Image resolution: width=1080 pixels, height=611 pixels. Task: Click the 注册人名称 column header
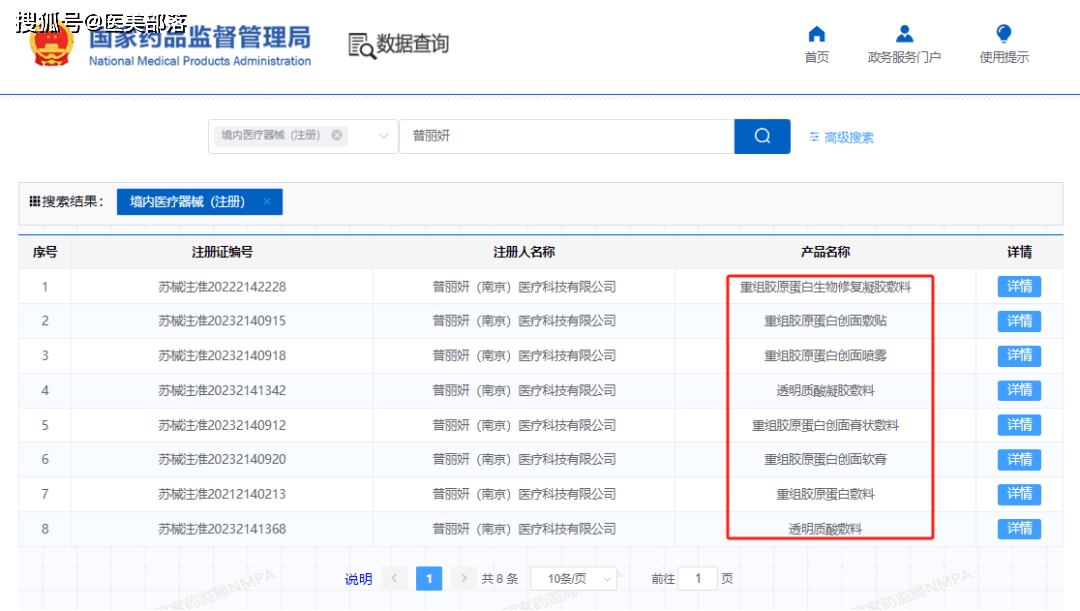coord(524,252)
